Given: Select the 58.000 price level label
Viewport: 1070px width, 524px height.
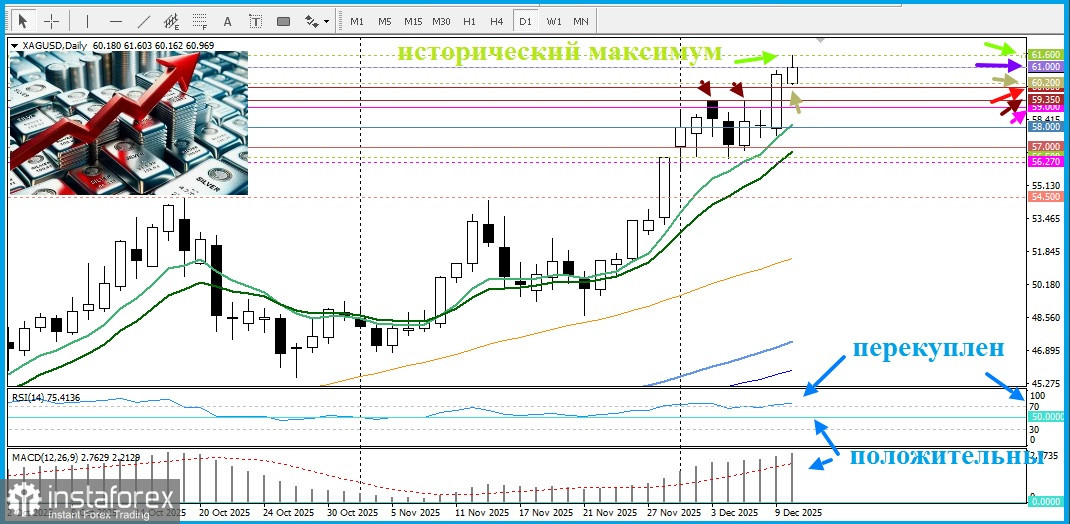Looking at the screenshot, I should click(1045, 127).
